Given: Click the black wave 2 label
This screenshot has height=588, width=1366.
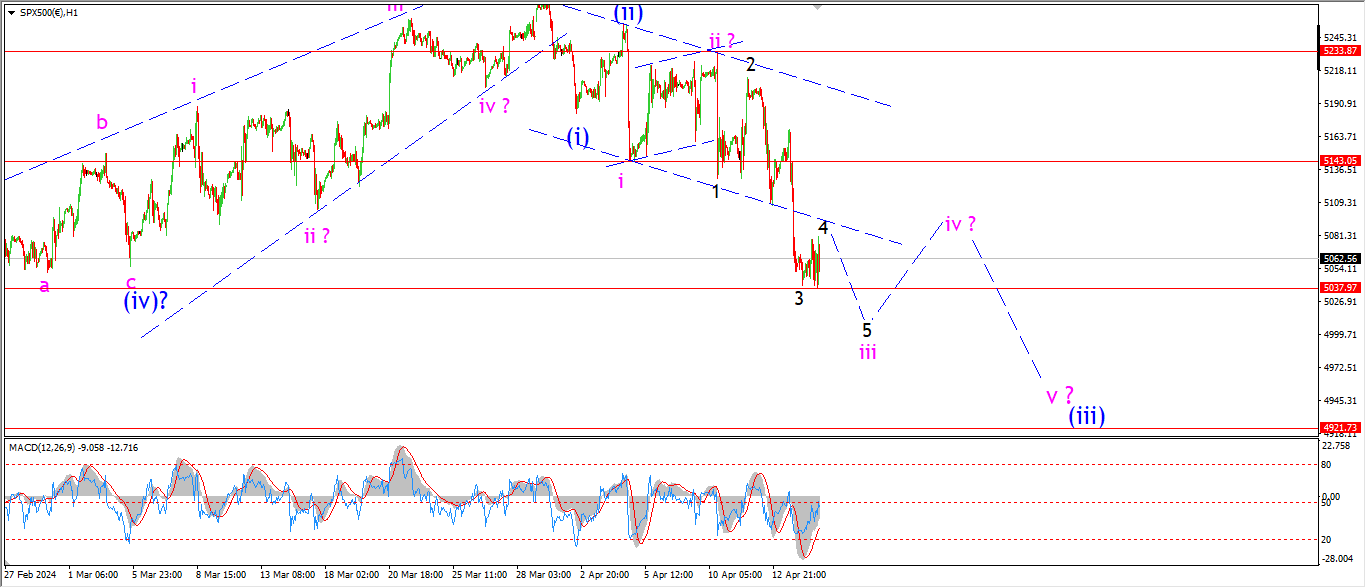Looking at the screenshot, I should click(750, 65).
